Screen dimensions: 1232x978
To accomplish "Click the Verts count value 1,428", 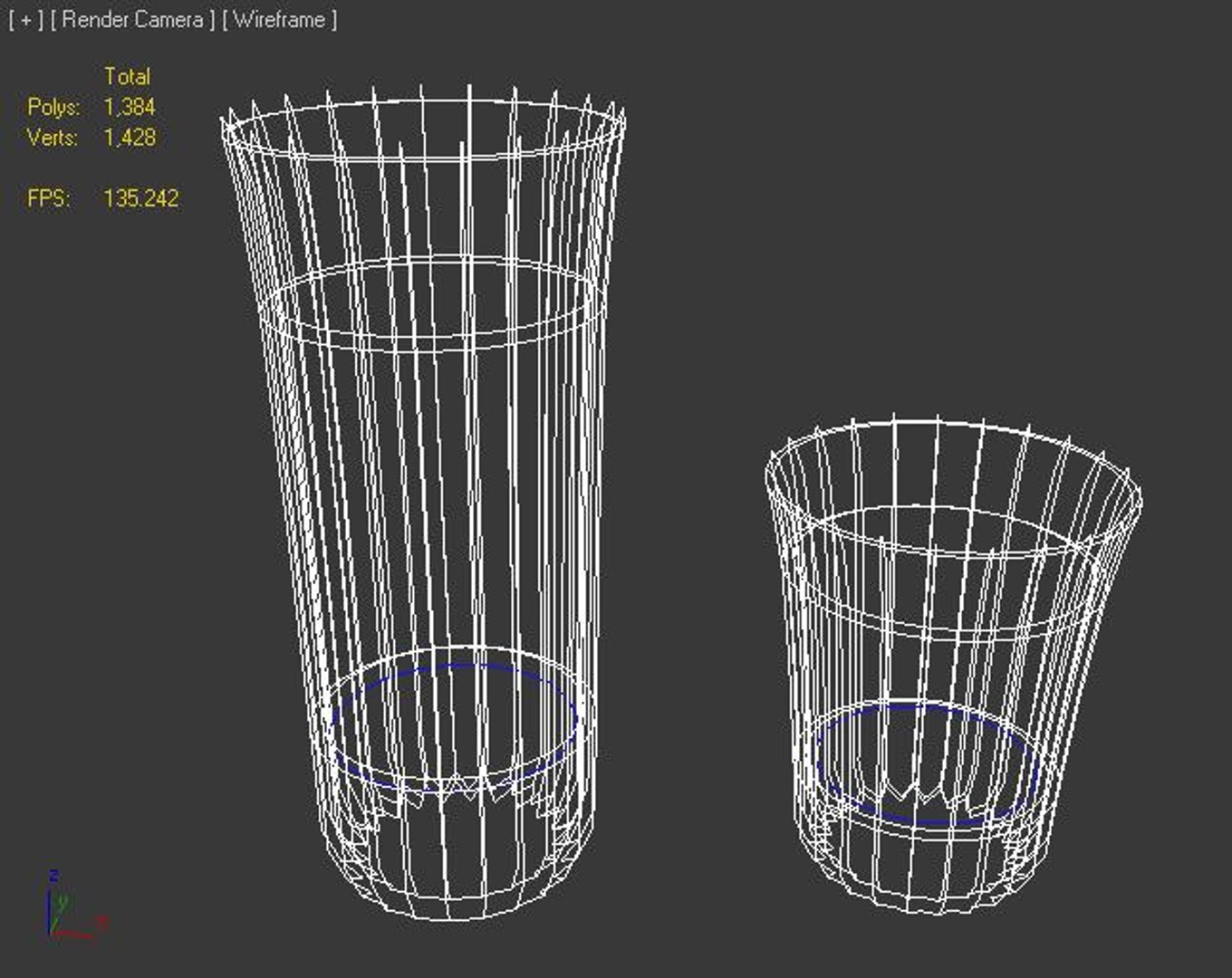I will (x=130, y=138).
